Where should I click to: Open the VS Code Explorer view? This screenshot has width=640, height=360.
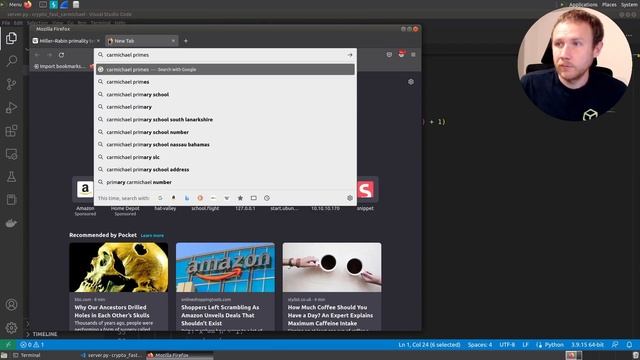pos(11,38)
